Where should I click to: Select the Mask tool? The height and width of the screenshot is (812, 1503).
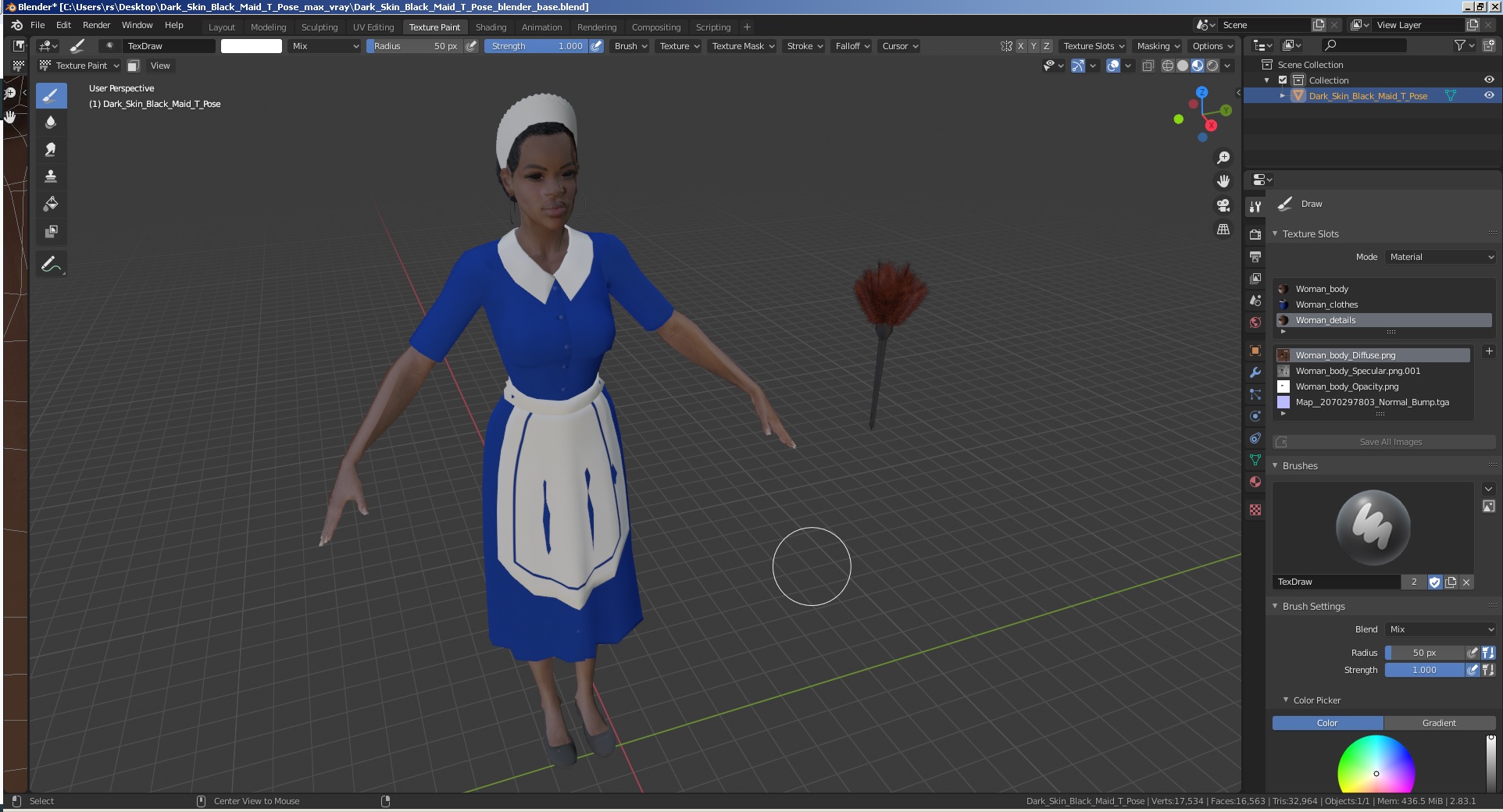click(51, 231)
